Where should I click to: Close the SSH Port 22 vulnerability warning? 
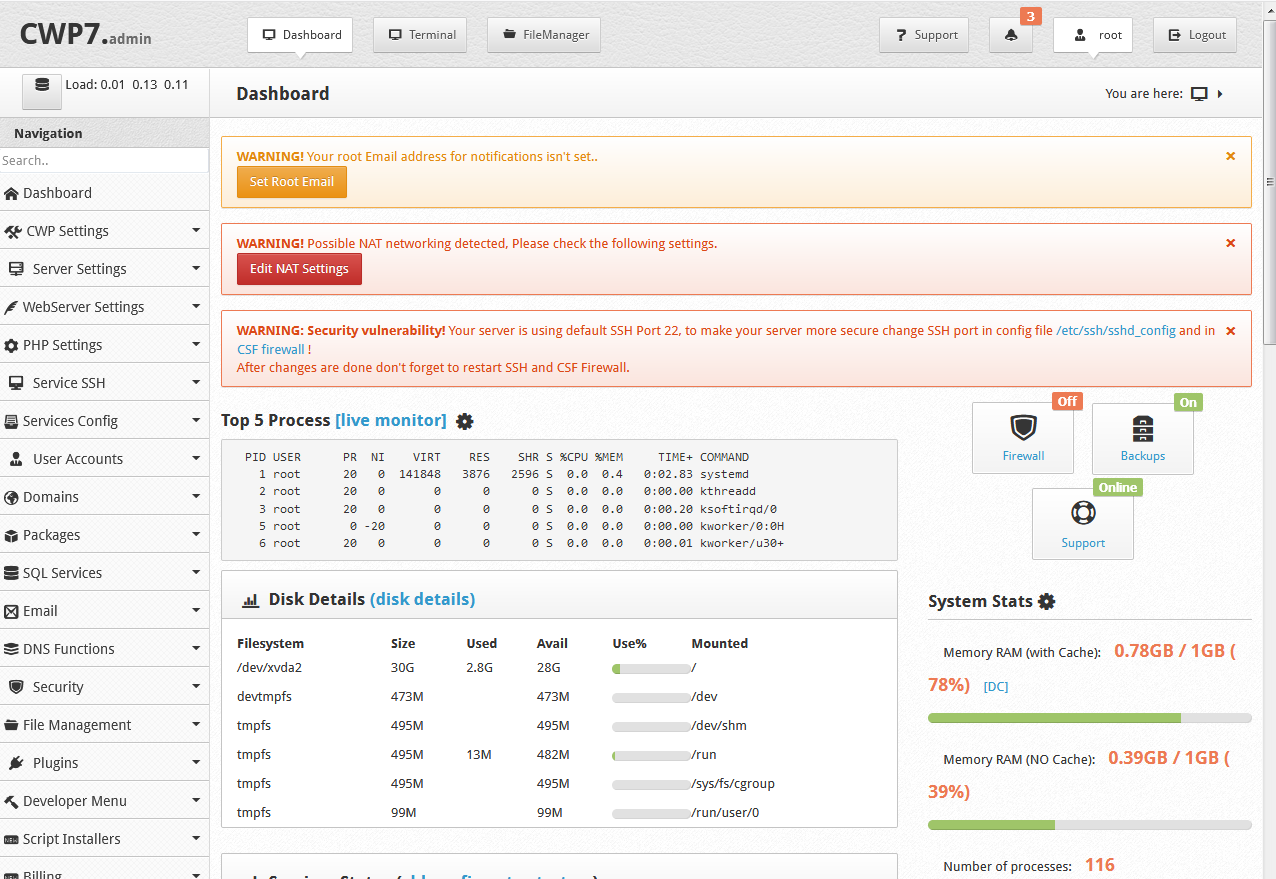pos(1231,331)
